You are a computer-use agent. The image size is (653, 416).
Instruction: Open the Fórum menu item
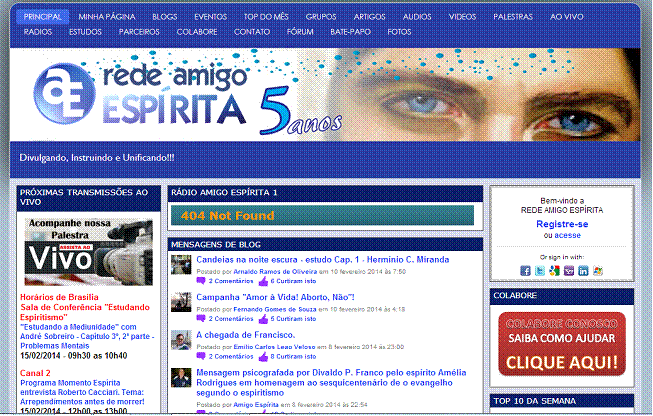(300, 32)
